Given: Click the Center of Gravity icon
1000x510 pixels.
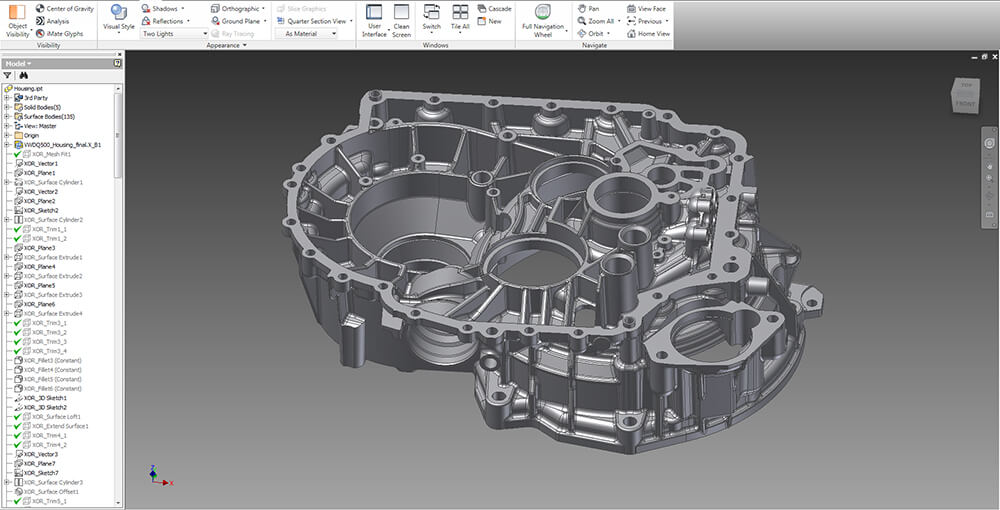Looking at the screenshot, I should click(x=39, y=8).
